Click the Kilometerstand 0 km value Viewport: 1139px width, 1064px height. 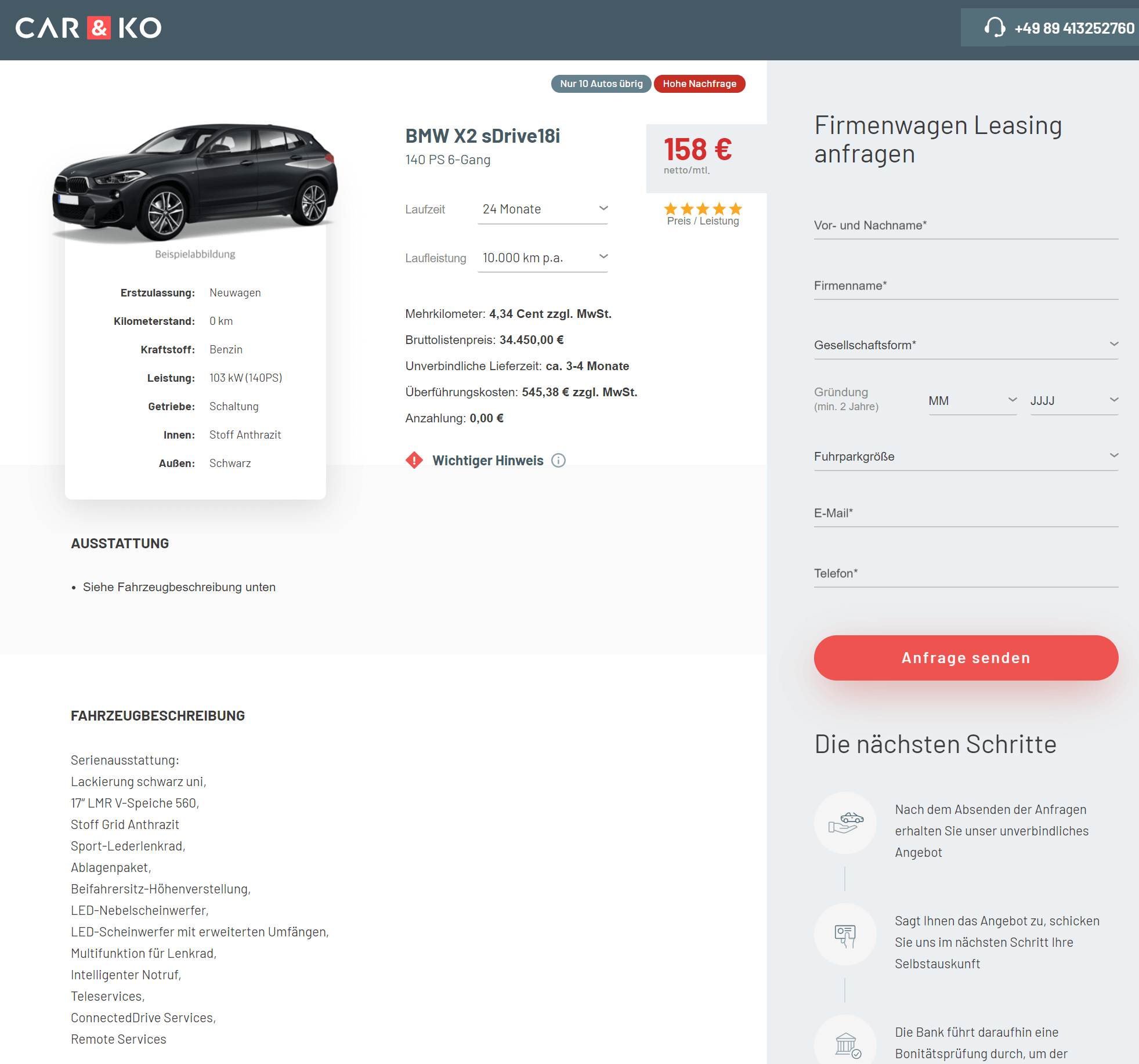(x=221, y=321)
